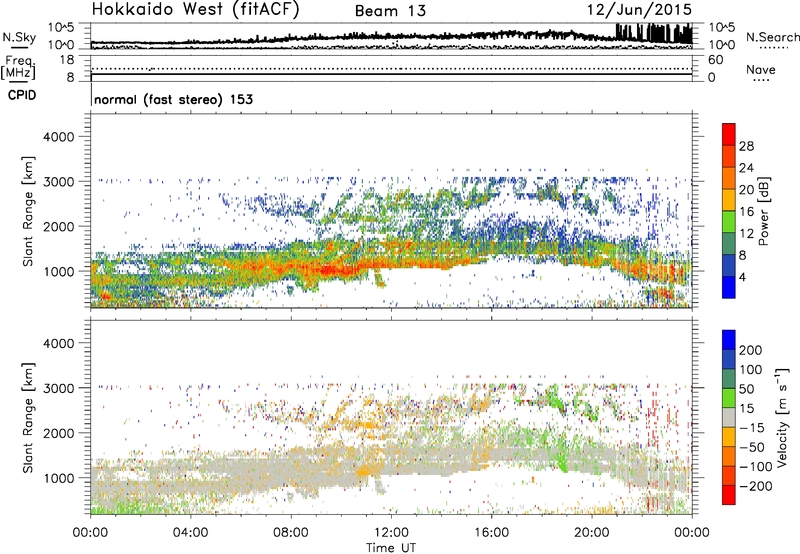The height and width of the screenshot is (554, 800).
Task: Select the 4000 tick on the power panel
Action: tap(59, 137)
